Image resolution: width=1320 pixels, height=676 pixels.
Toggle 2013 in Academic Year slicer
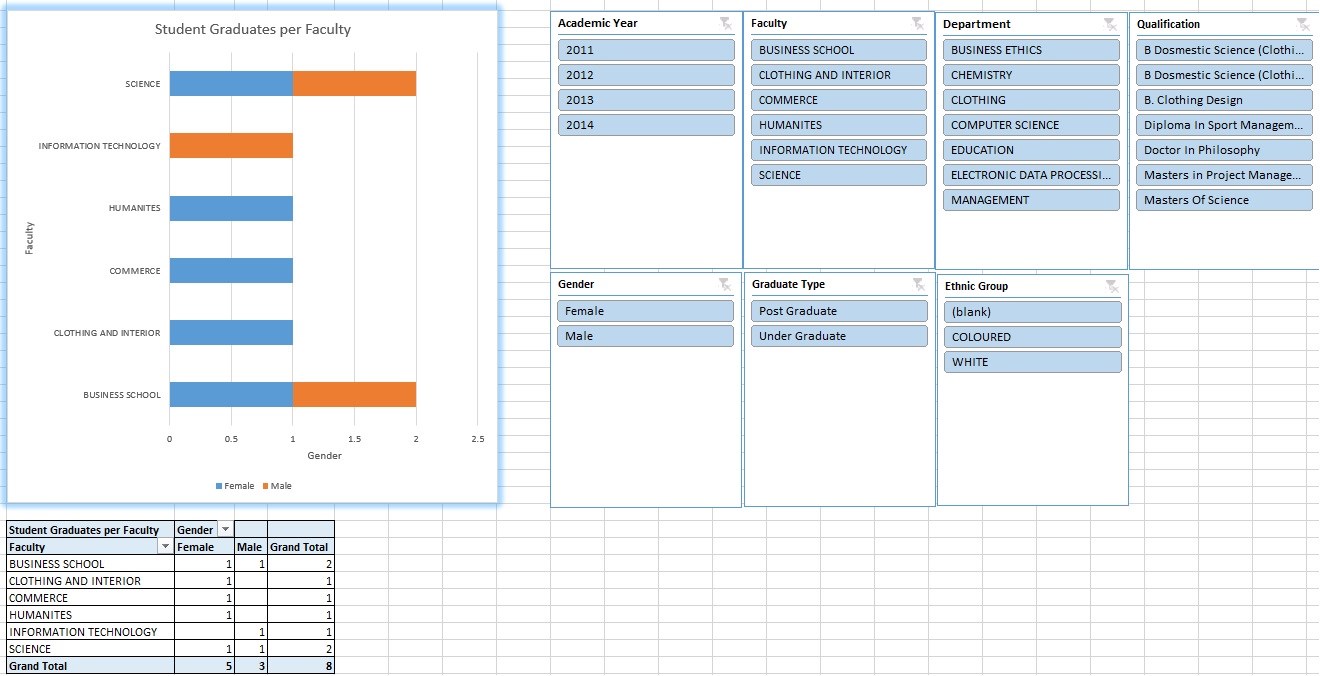tap(646, 100)
